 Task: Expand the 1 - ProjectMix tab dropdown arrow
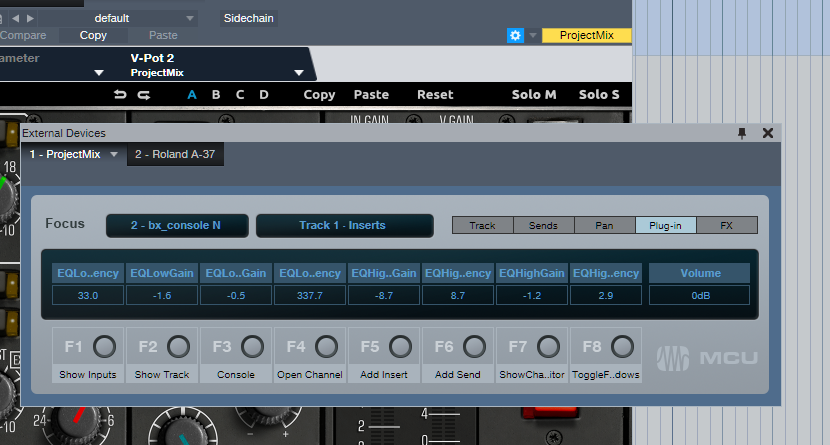click(x=114, y=155)
